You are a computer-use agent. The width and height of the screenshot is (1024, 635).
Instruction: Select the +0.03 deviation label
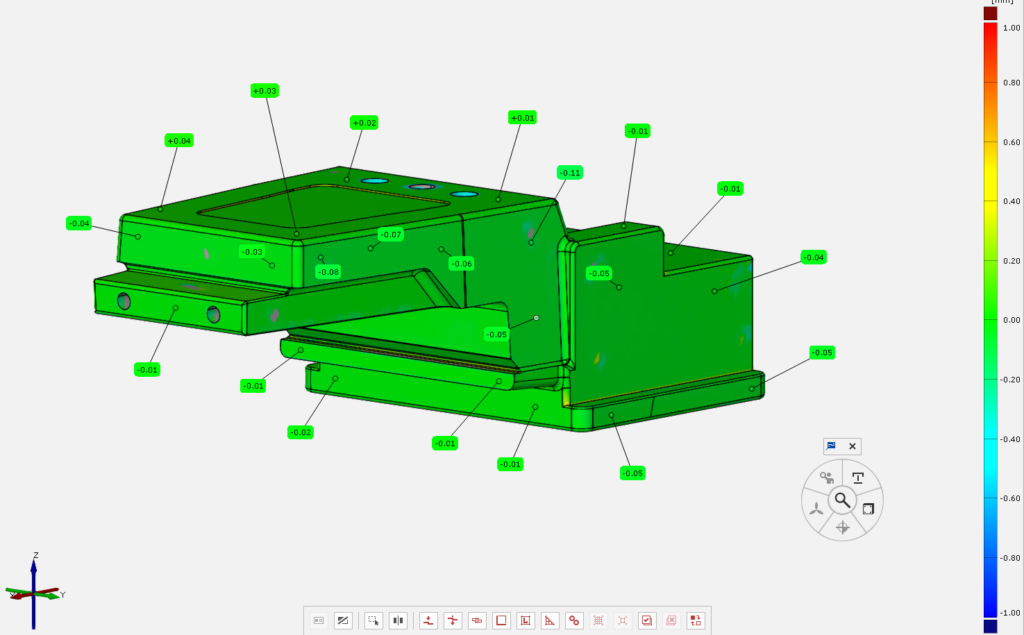click(x=264, y=91)
